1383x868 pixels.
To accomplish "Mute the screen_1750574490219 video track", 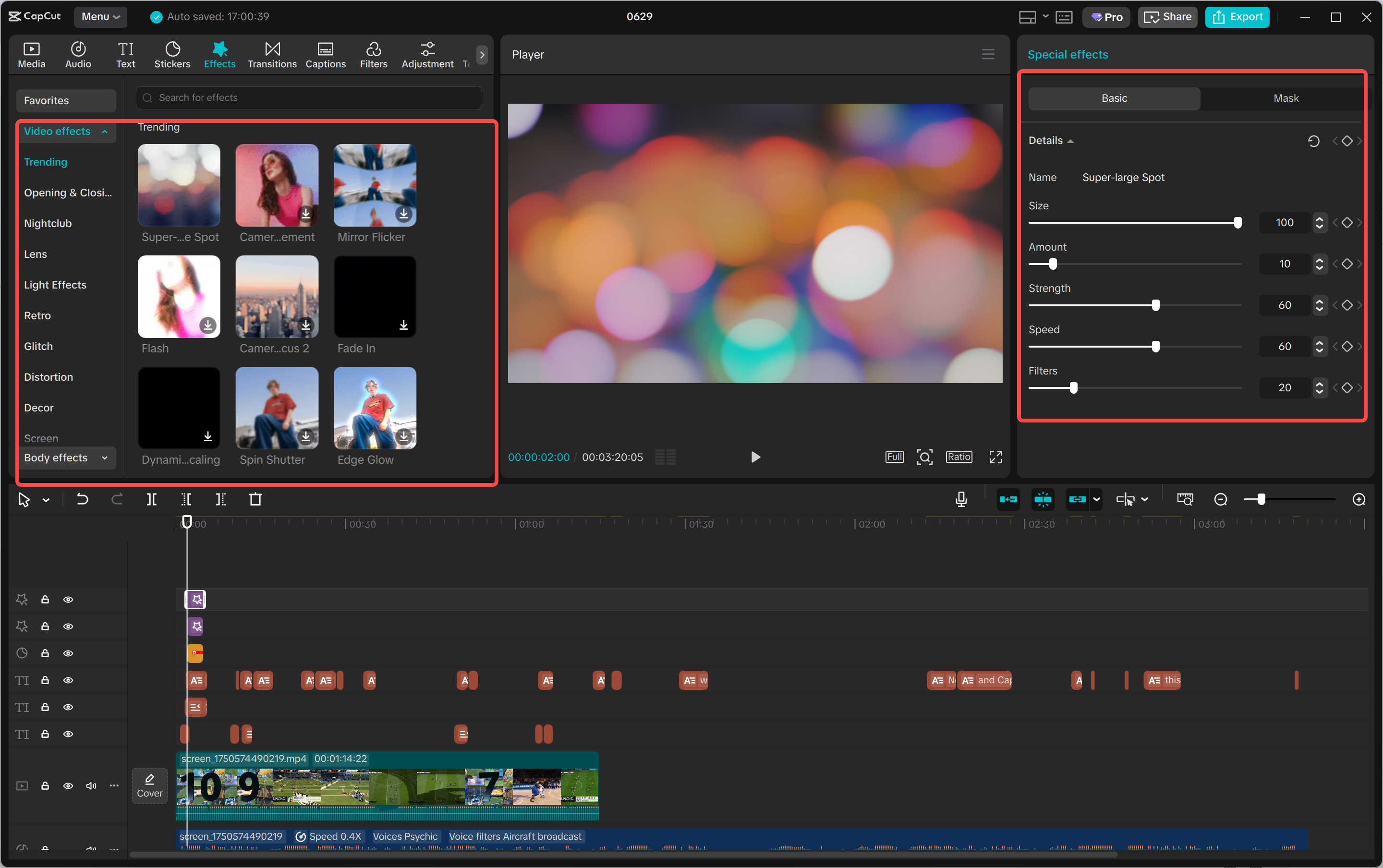I will click(91, 785).
